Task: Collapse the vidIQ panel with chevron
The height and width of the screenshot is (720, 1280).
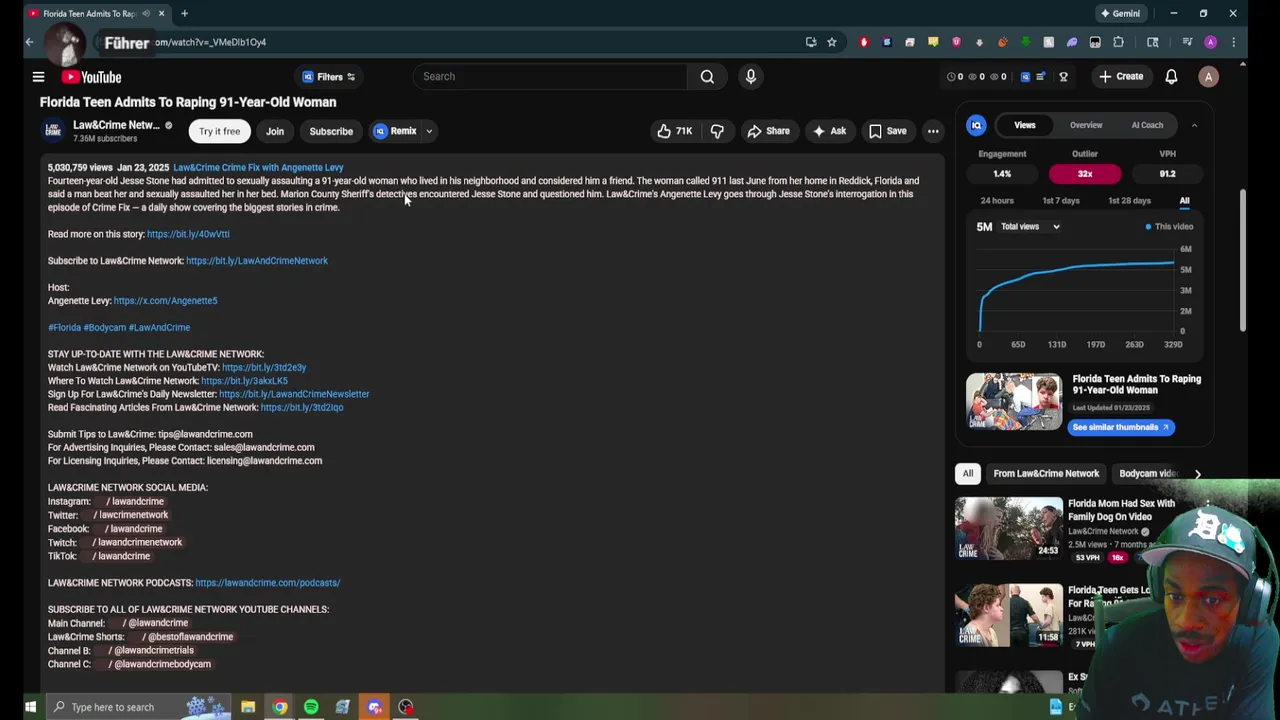Action: [1194, 125]
